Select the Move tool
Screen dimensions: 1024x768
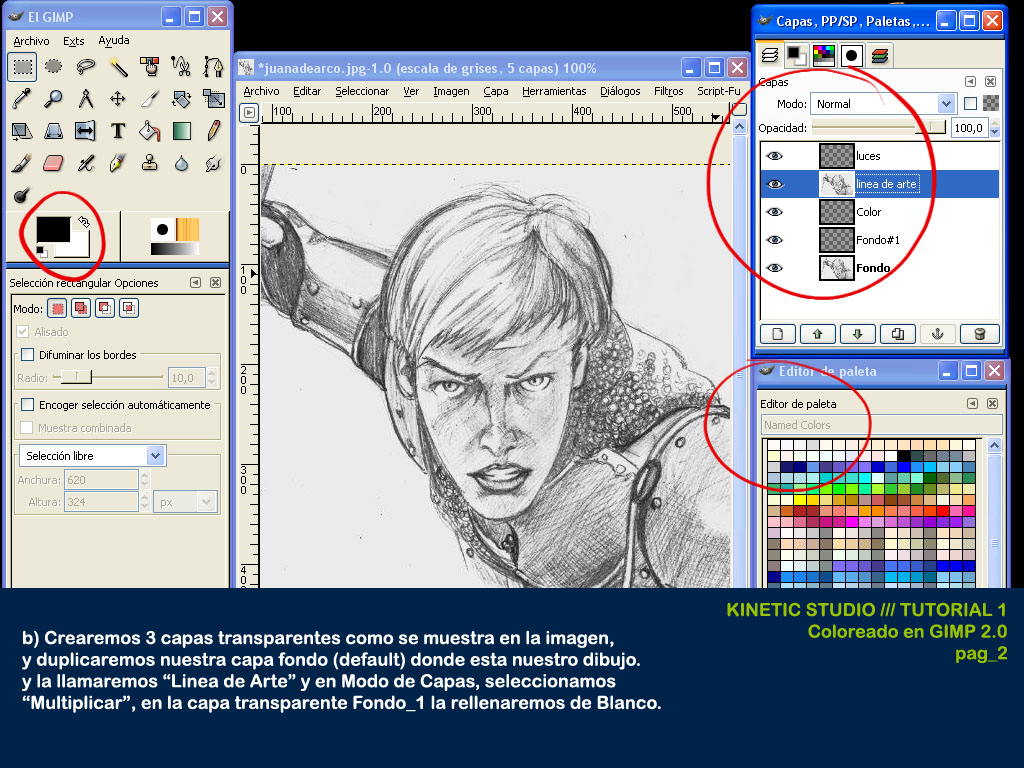click(x=118, y=99)
